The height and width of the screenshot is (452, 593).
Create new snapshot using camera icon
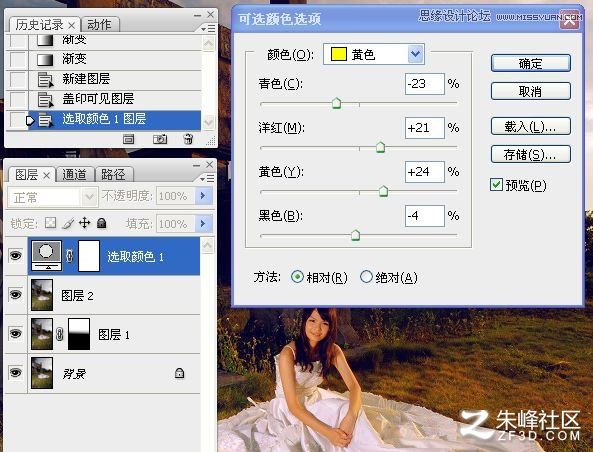pos(160,139)
